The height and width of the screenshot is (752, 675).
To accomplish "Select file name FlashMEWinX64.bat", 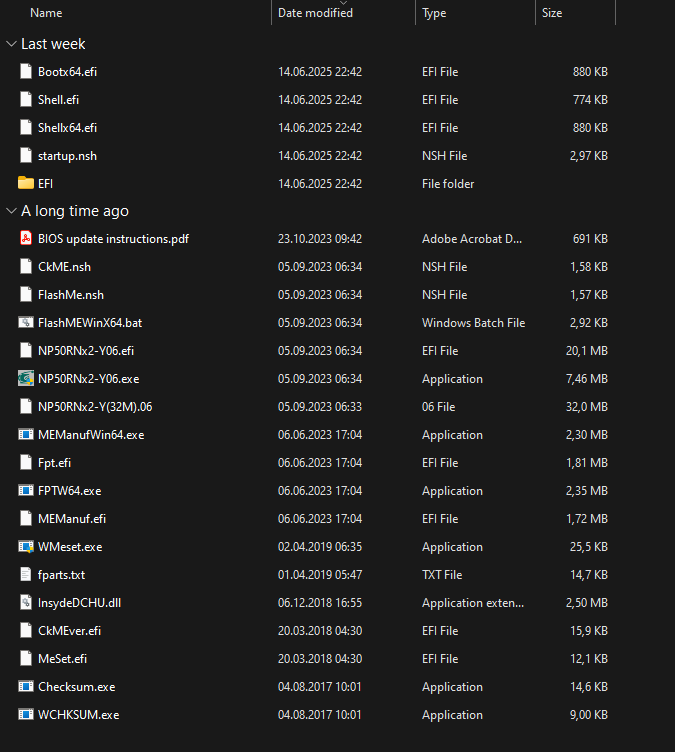I will 90,322.
